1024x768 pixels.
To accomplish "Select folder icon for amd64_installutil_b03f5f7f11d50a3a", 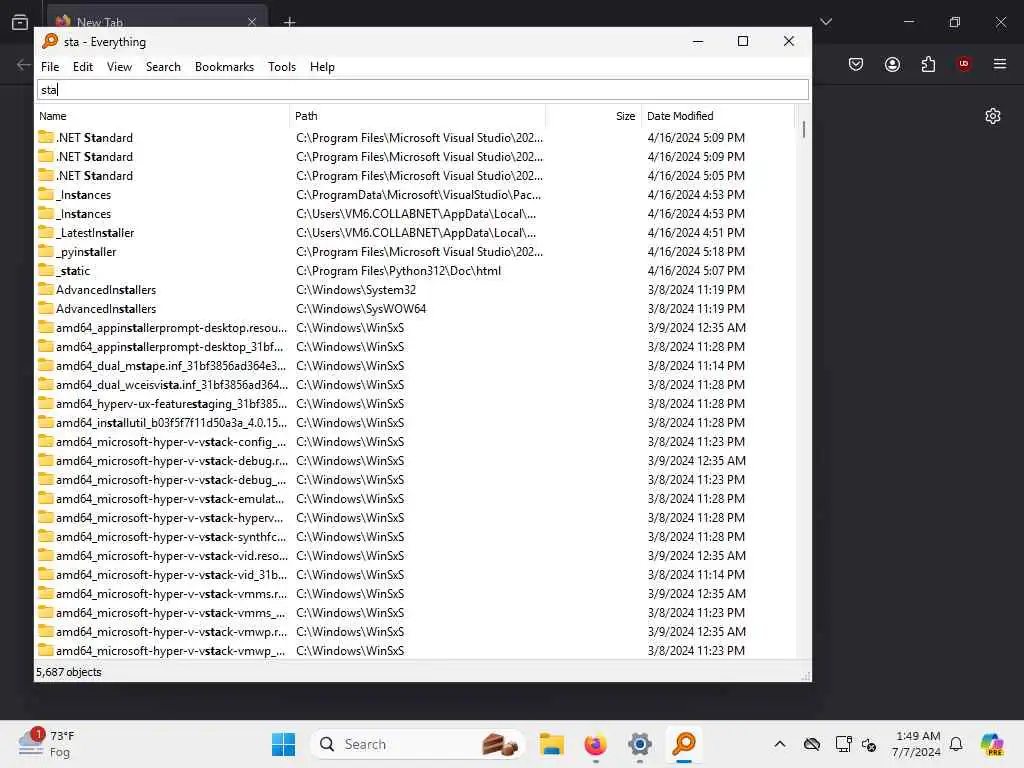I will (46, 423).
